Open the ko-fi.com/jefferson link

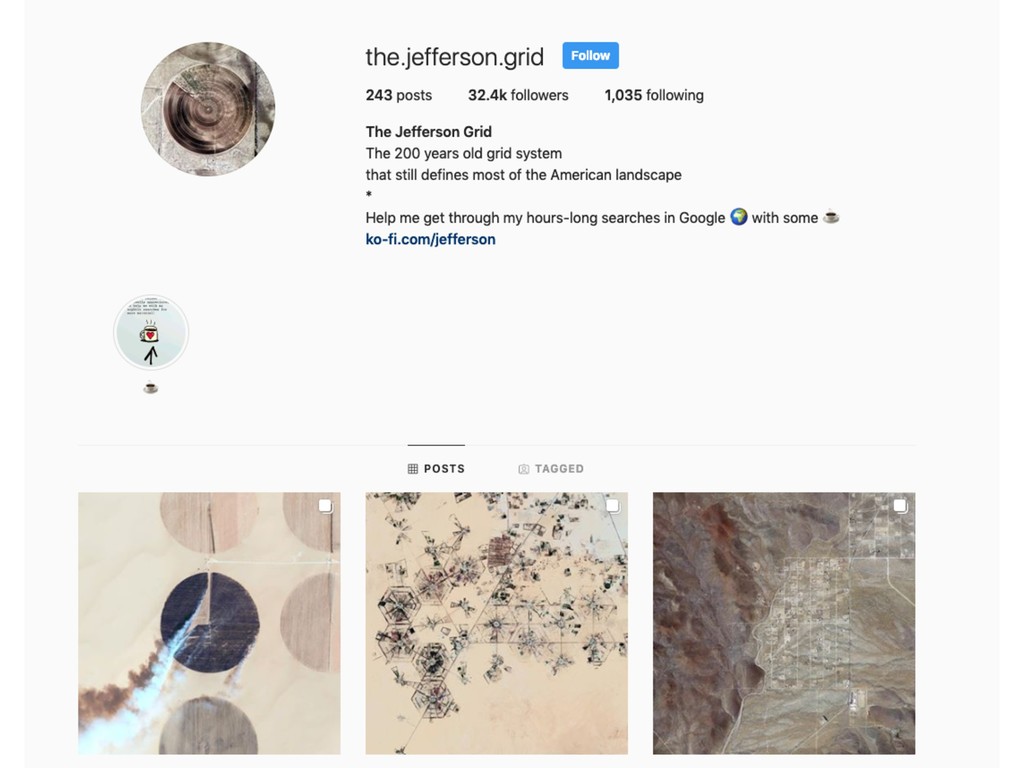click(430, 239)
